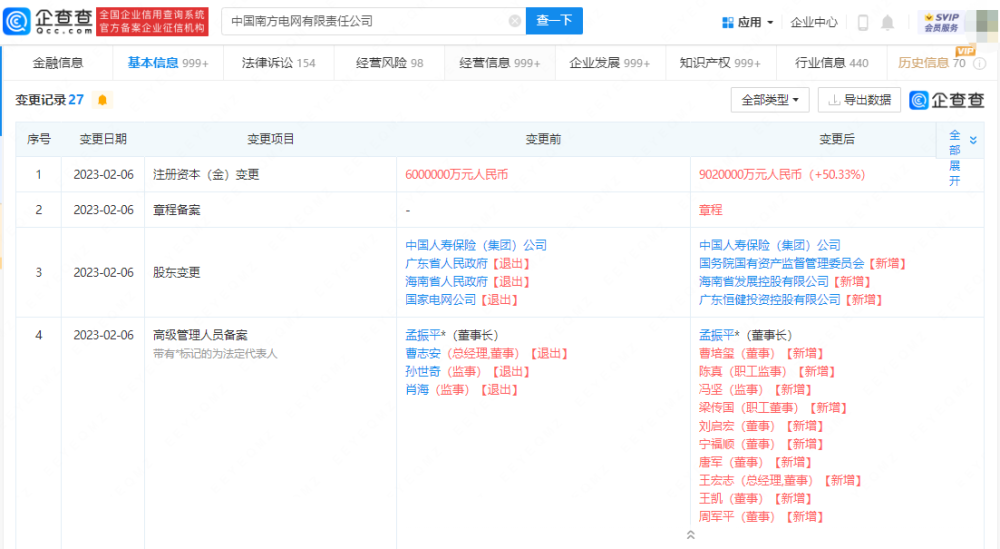
Task: Open 王宏志 person link
Action: [717, 480]
